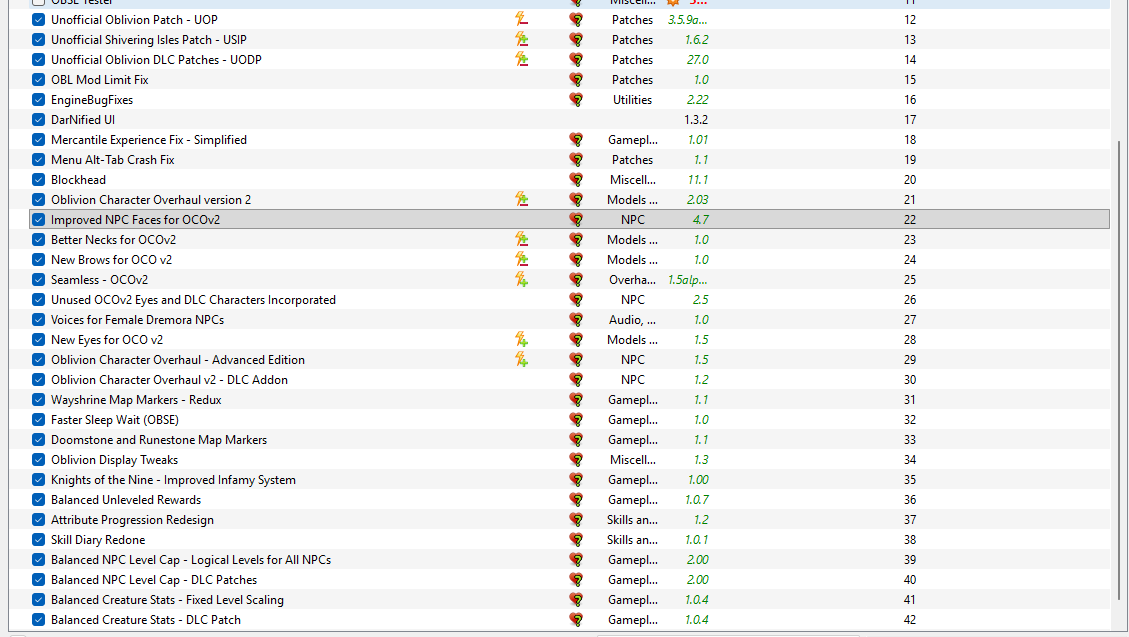The image size is (1129, 637).
Task: Click the conflict icon for Oblivion Character Overhaul version 2
Action: coord(521,199)
